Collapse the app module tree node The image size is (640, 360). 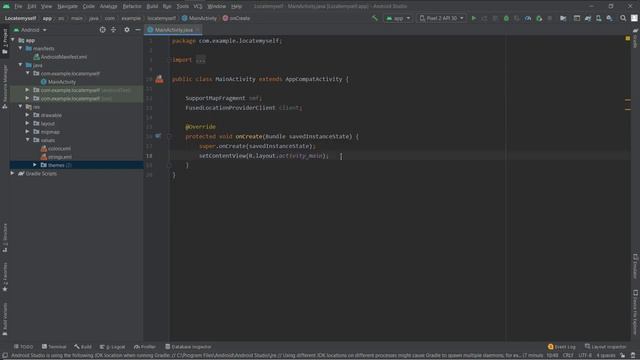pos(13,40)
